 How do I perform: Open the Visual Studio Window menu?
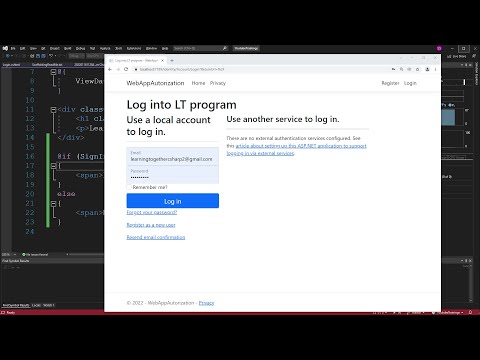click(151, 48)
